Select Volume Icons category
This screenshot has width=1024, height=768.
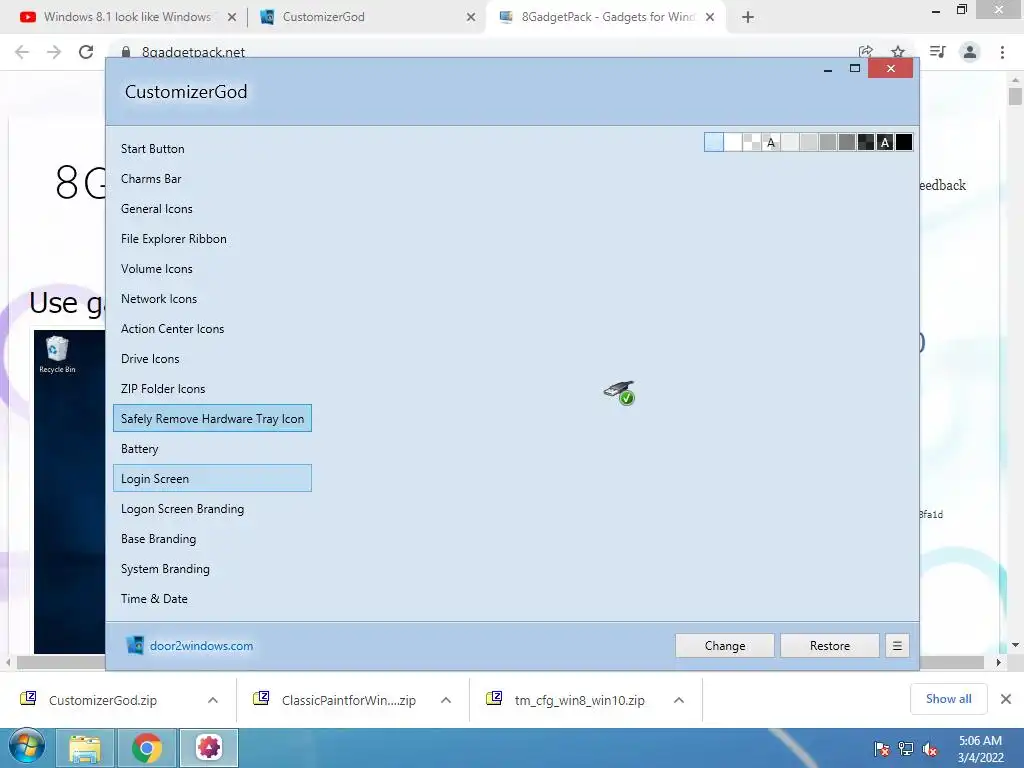coord(212,269)
